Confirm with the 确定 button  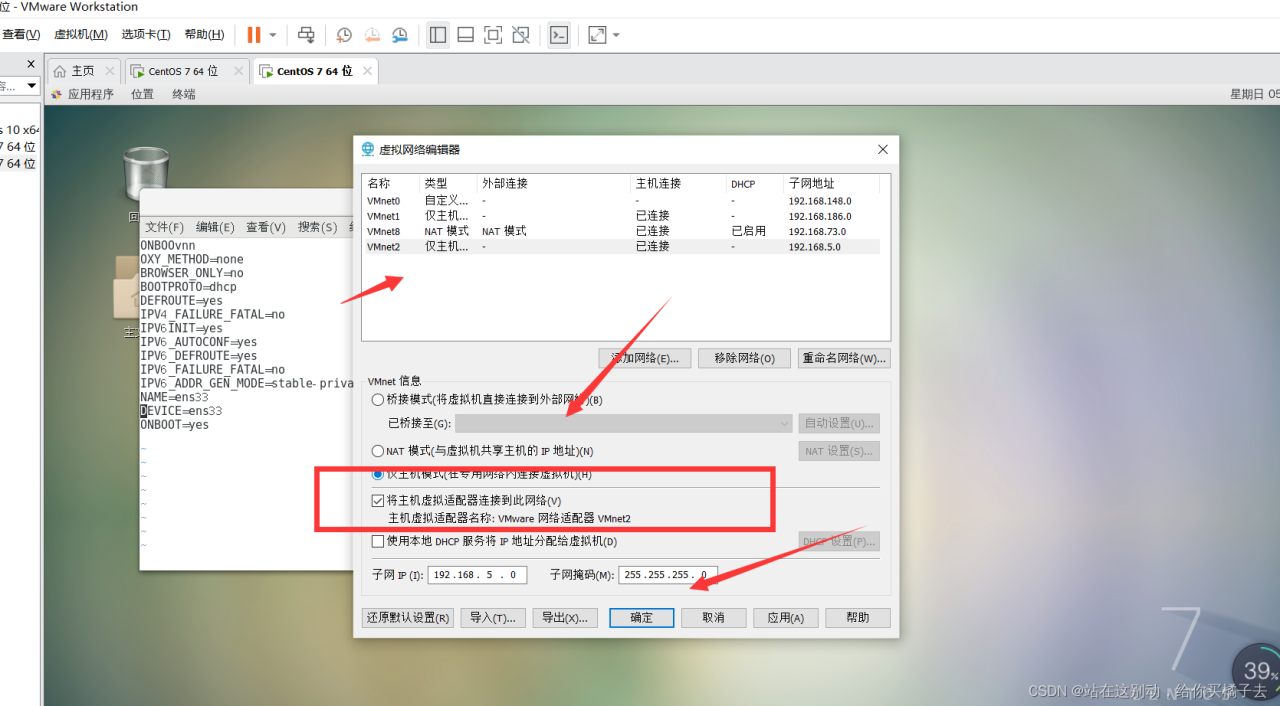click(642, 618)
